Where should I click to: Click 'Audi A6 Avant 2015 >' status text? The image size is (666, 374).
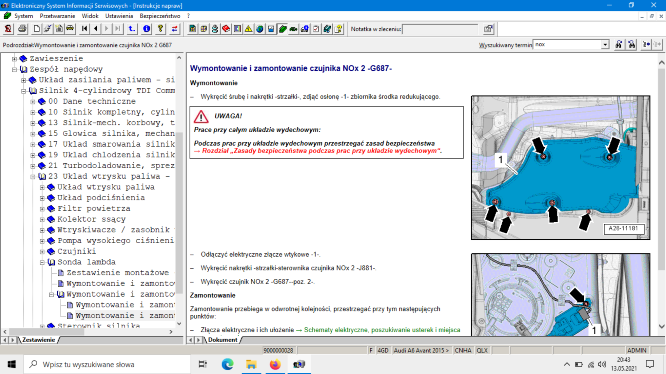(421, 350)
